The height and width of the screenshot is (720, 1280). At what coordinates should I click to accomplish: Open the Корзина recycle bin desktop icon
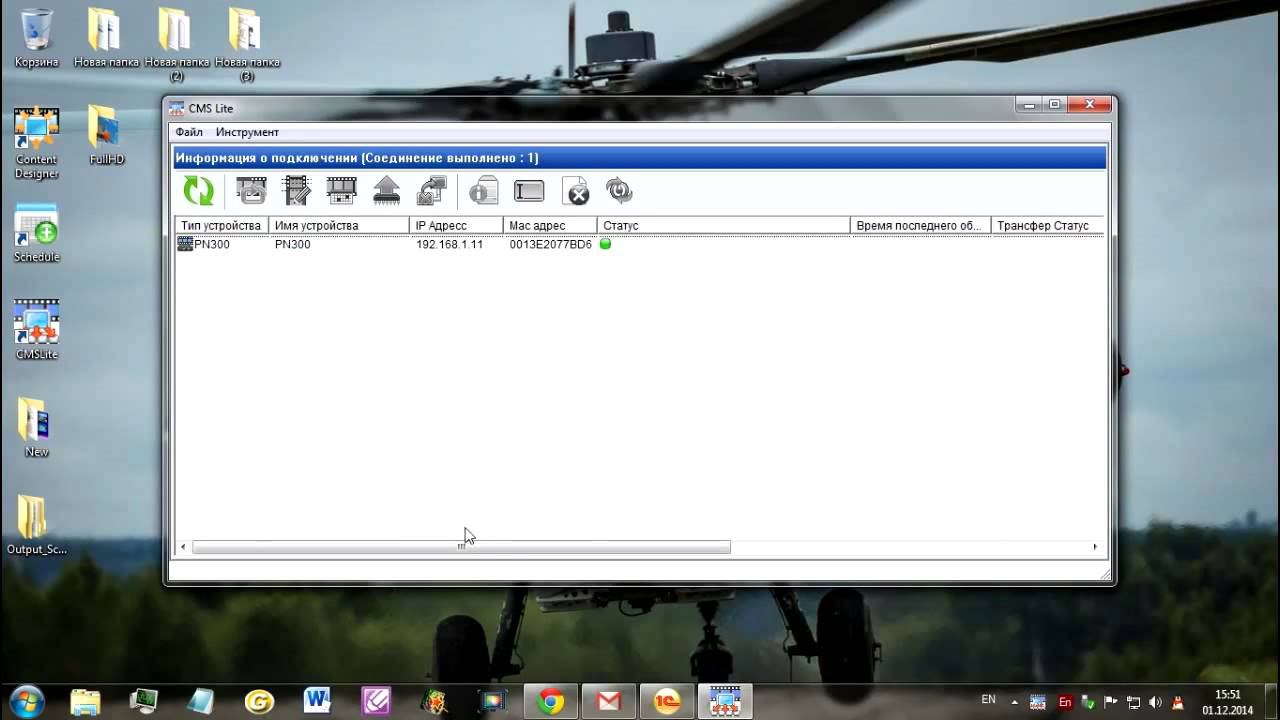(x=37, y=38)
